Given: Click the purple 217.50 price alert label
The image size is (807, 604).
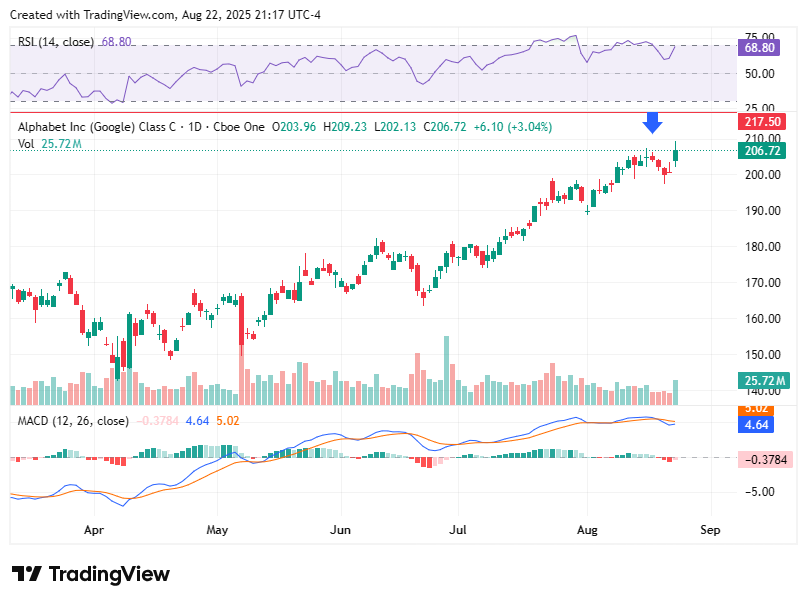Looking at the screenshot, I should tap(760, 122).
